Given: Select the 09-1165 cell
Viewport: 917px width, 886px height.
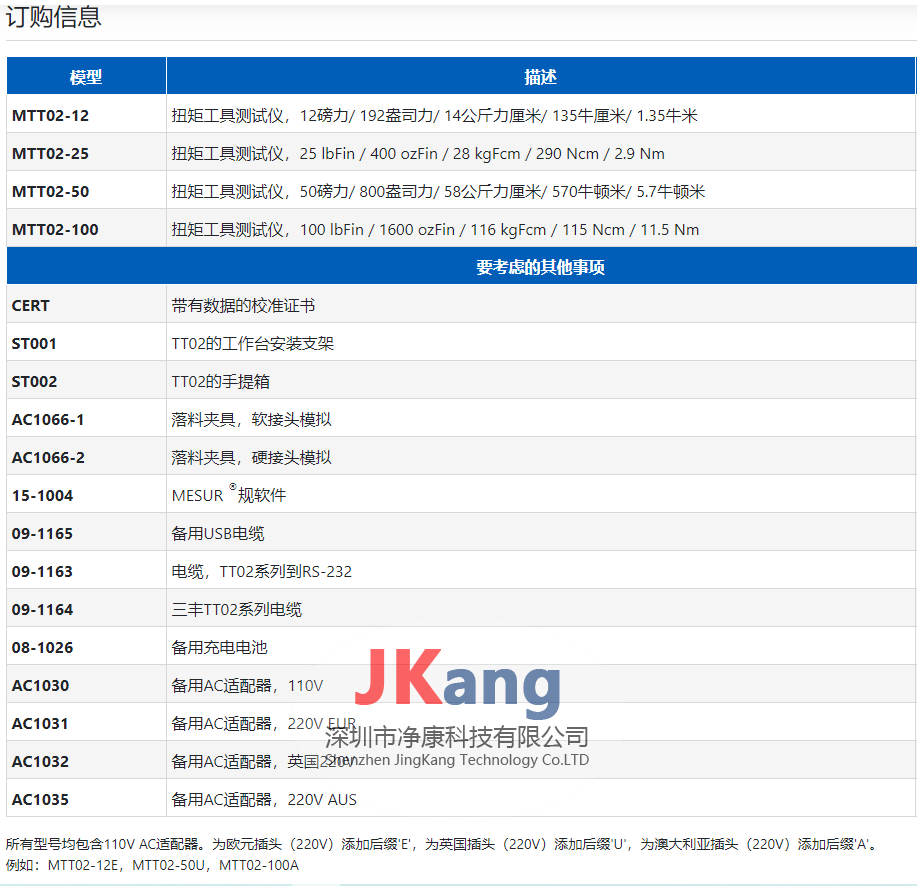Looking at the screenshot, I should pos(86,533).
